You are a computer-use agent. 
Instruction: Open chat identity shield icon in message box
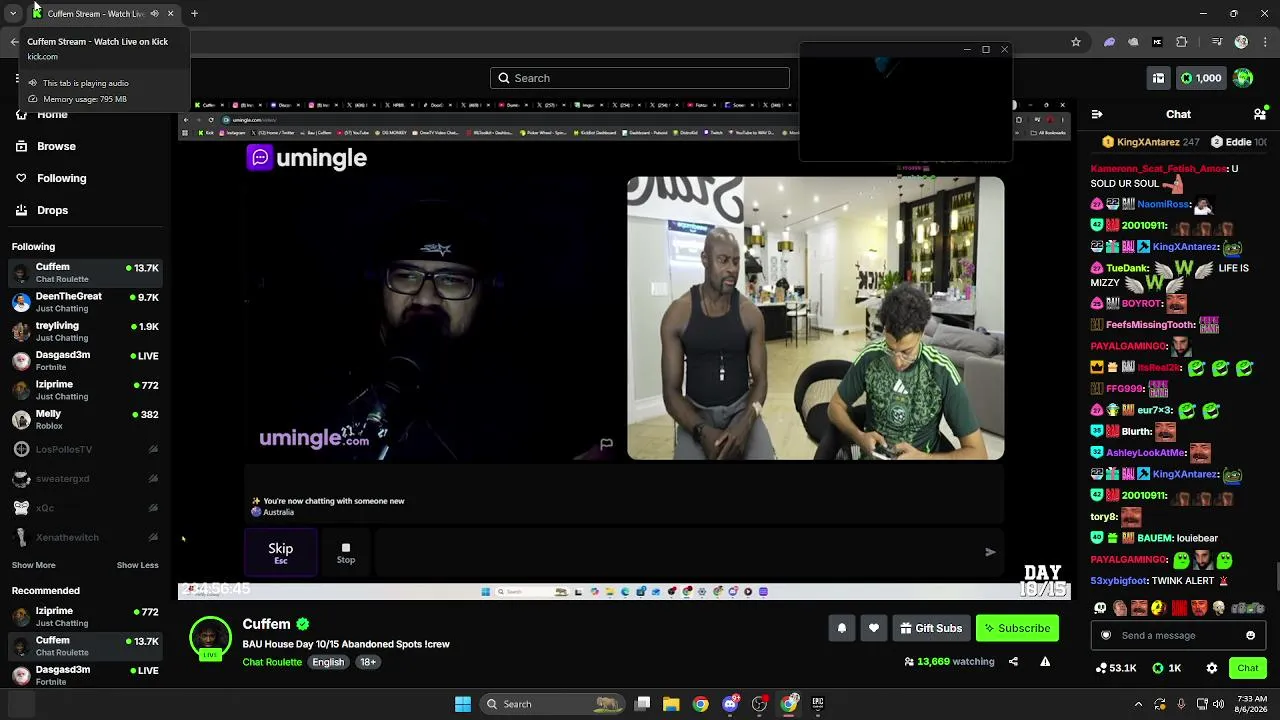tap(1106, 635)
